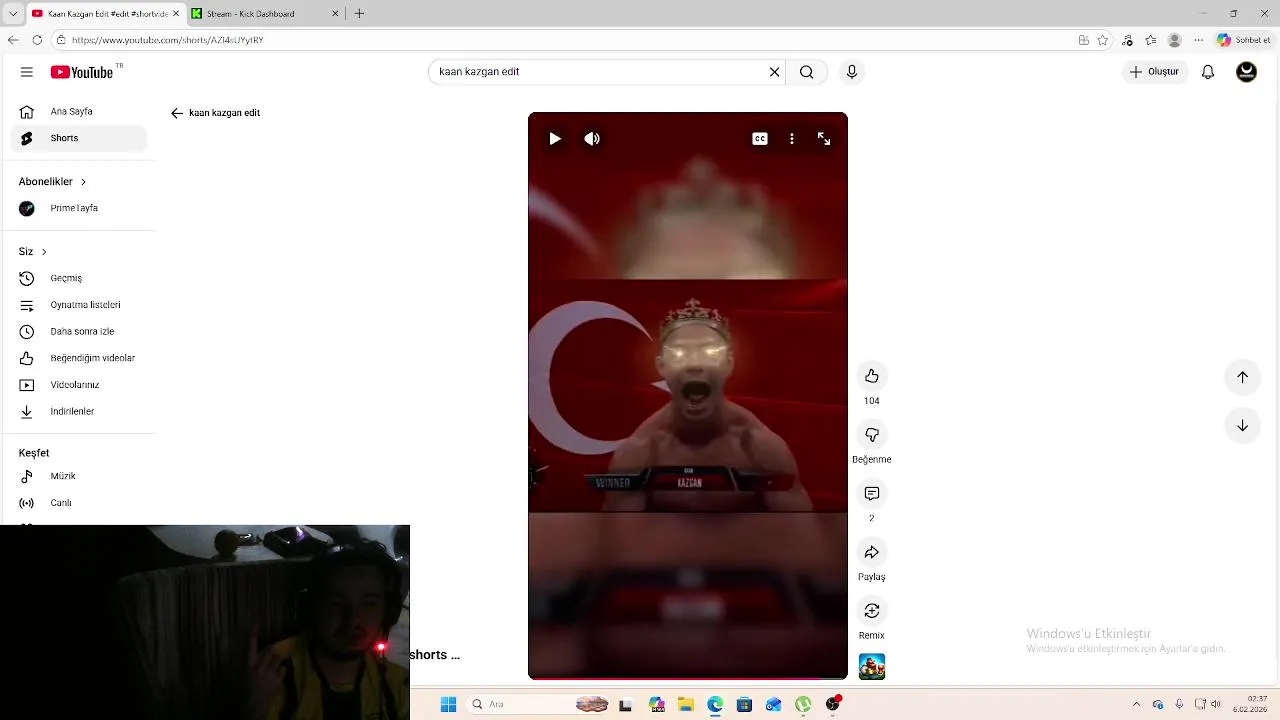Toggle closed captions on the short
The height and width of the screenshot is (720, 1280).
(x=760, y=139)
